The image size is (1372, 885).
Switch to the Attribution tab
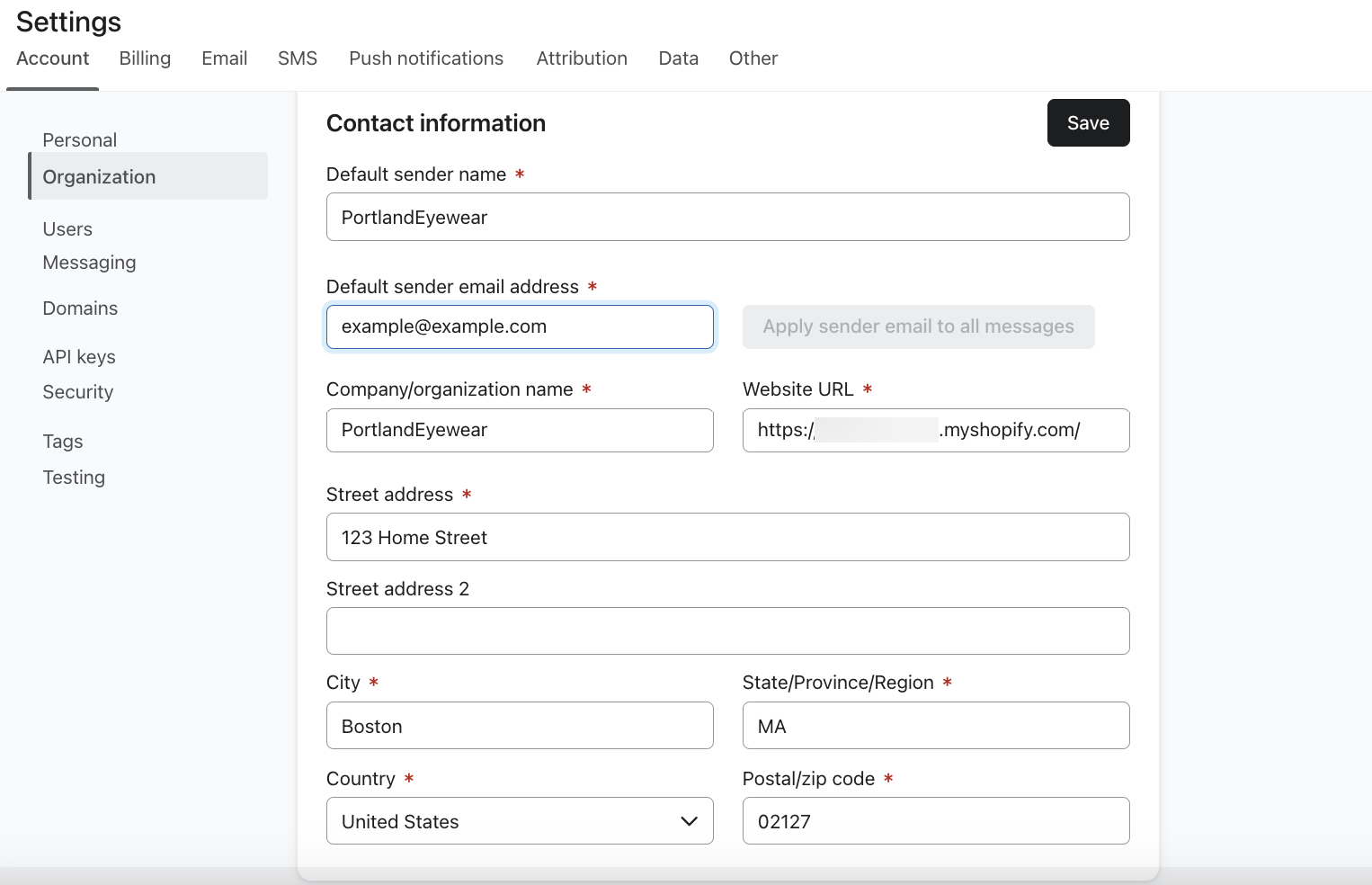pos(581,58)
